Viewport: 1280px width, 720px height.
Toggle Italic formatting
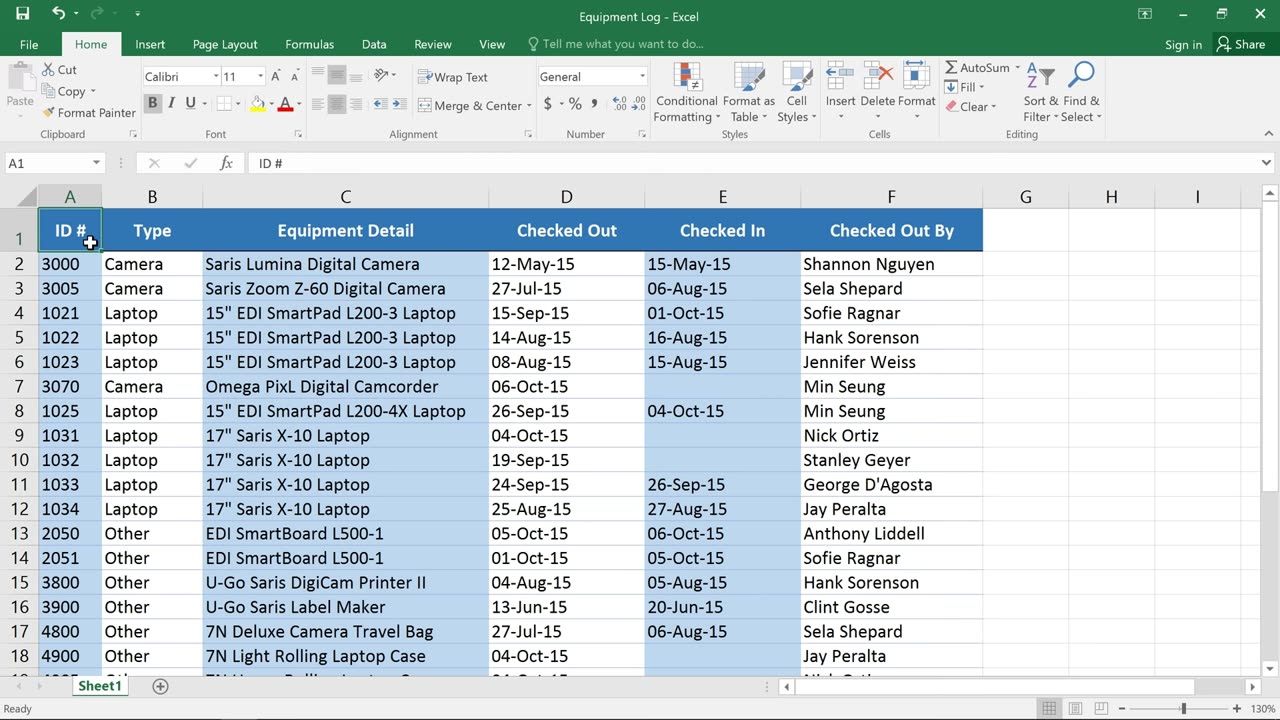tap(171, 103)
